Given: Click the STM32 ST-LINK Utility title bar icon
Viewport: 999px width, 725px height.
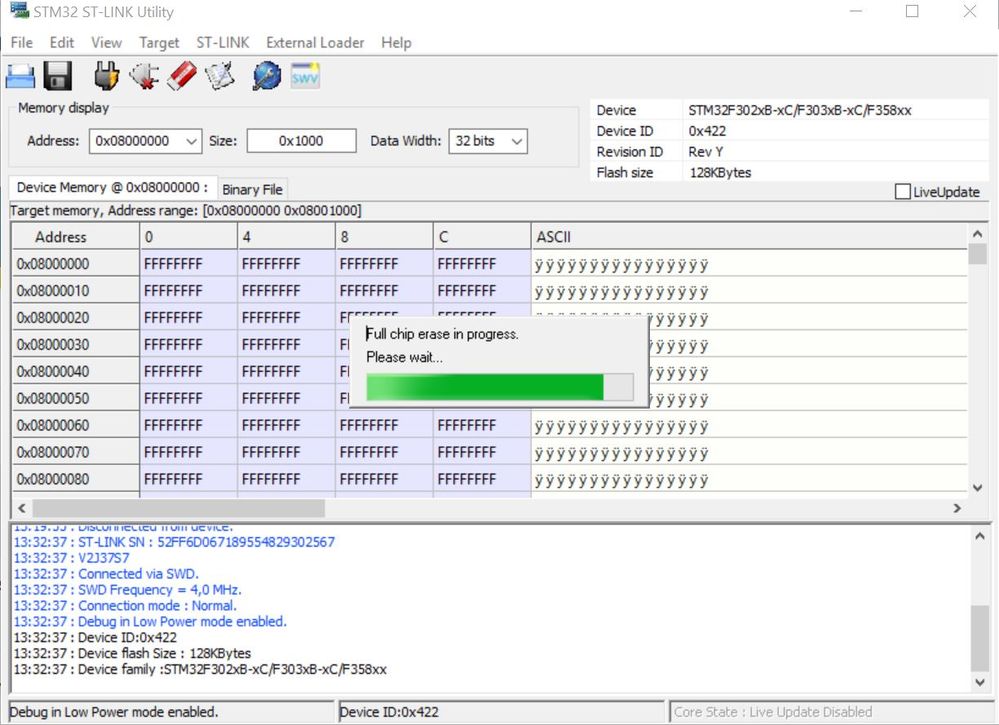Looking at the screenshot, I should (x=19, y=11).
